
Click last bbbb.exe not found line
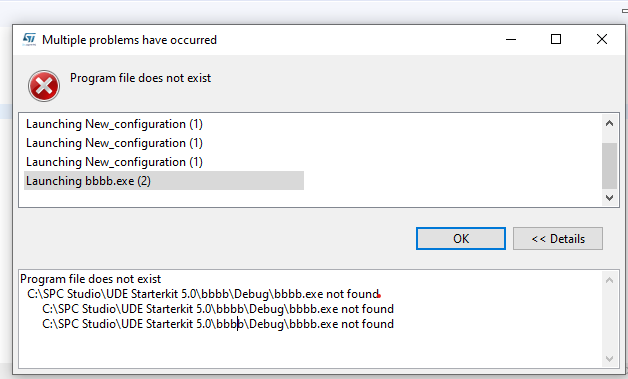pos(218,324)
